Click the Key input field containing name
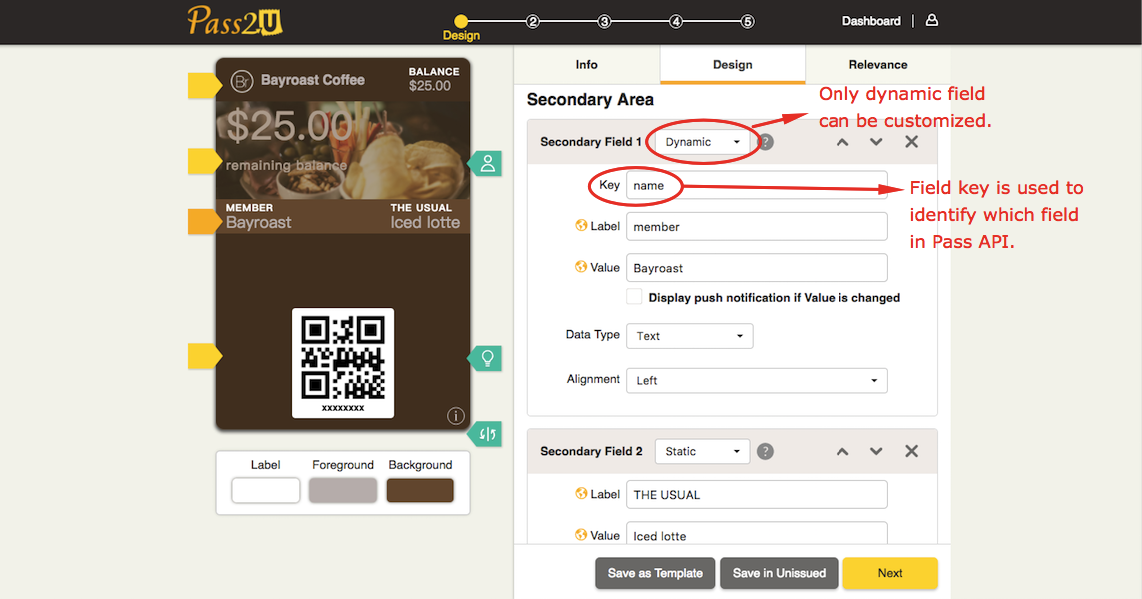Screen dimensions: 1142x599 point(755,186)
